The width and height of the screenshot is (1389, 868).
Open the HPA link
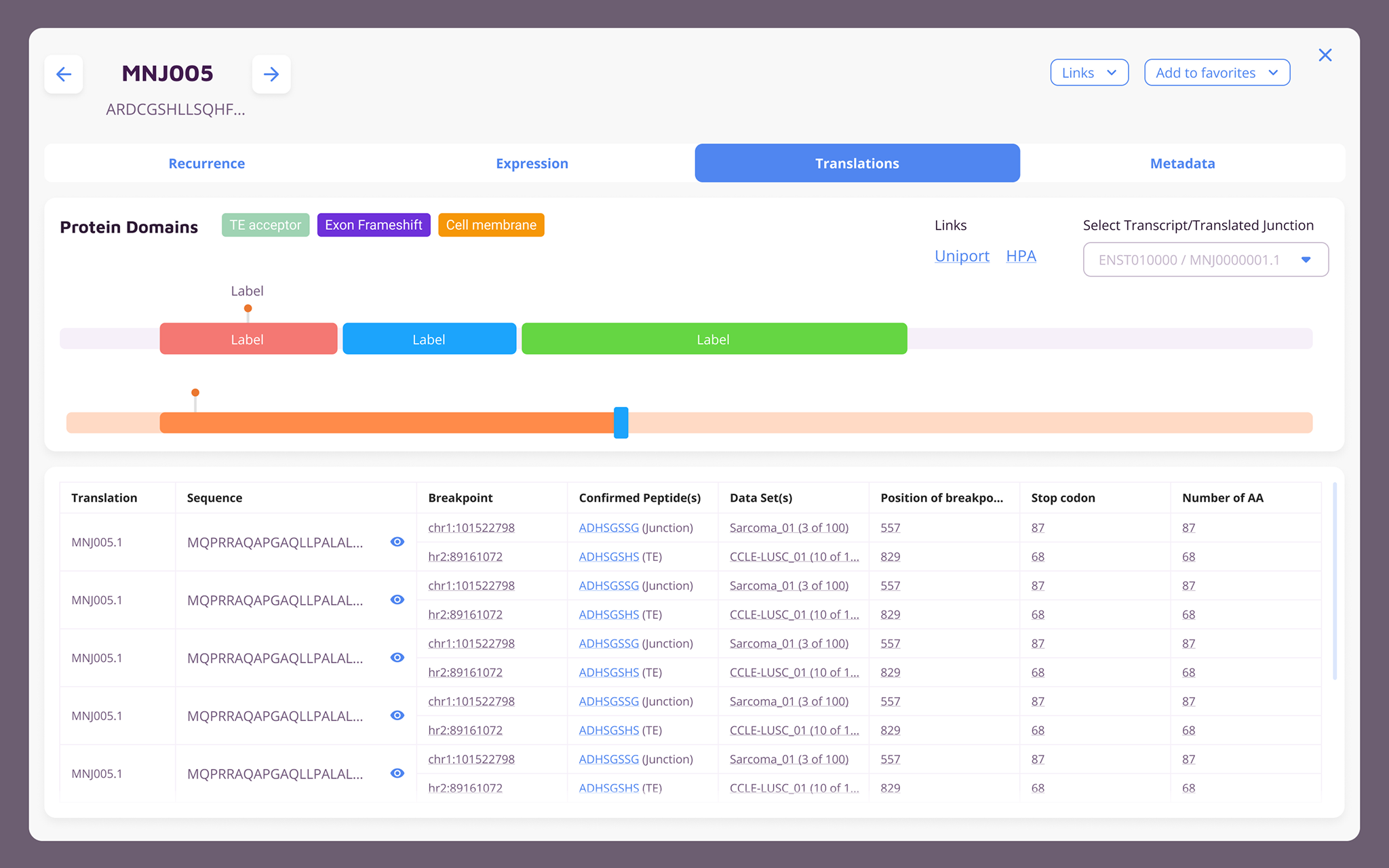[x=1021, y=256]
